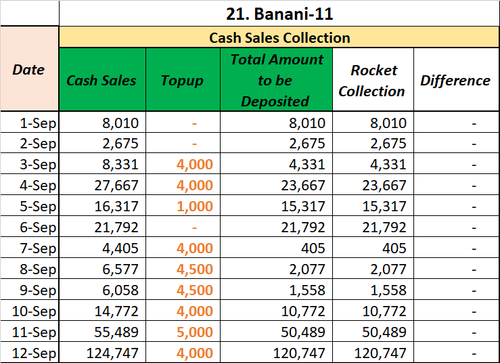Select the 9-Sep date cell
The image size is (500, 363).
pos(29,290)
